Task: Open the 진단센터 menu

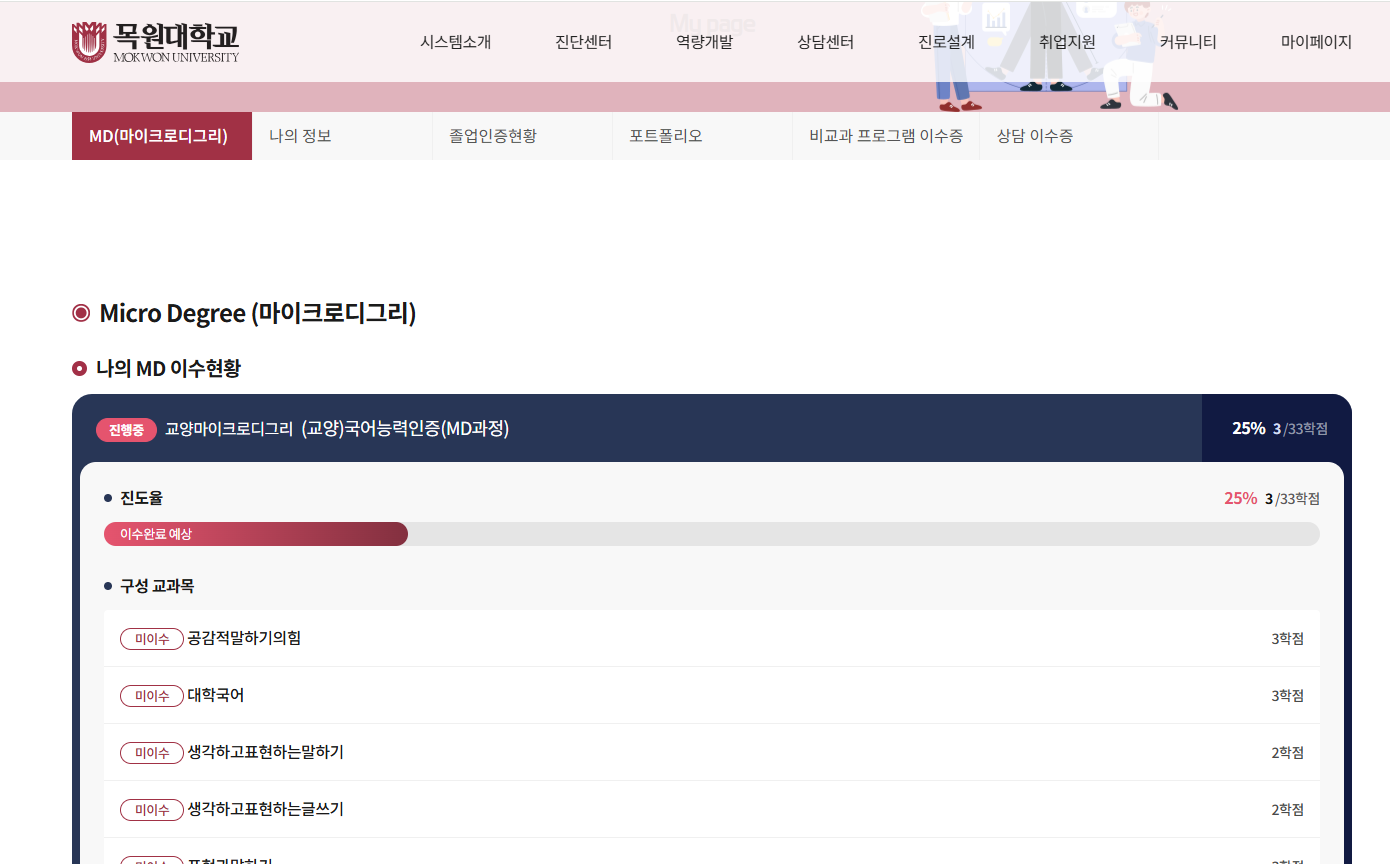Action: coord(583,42)
